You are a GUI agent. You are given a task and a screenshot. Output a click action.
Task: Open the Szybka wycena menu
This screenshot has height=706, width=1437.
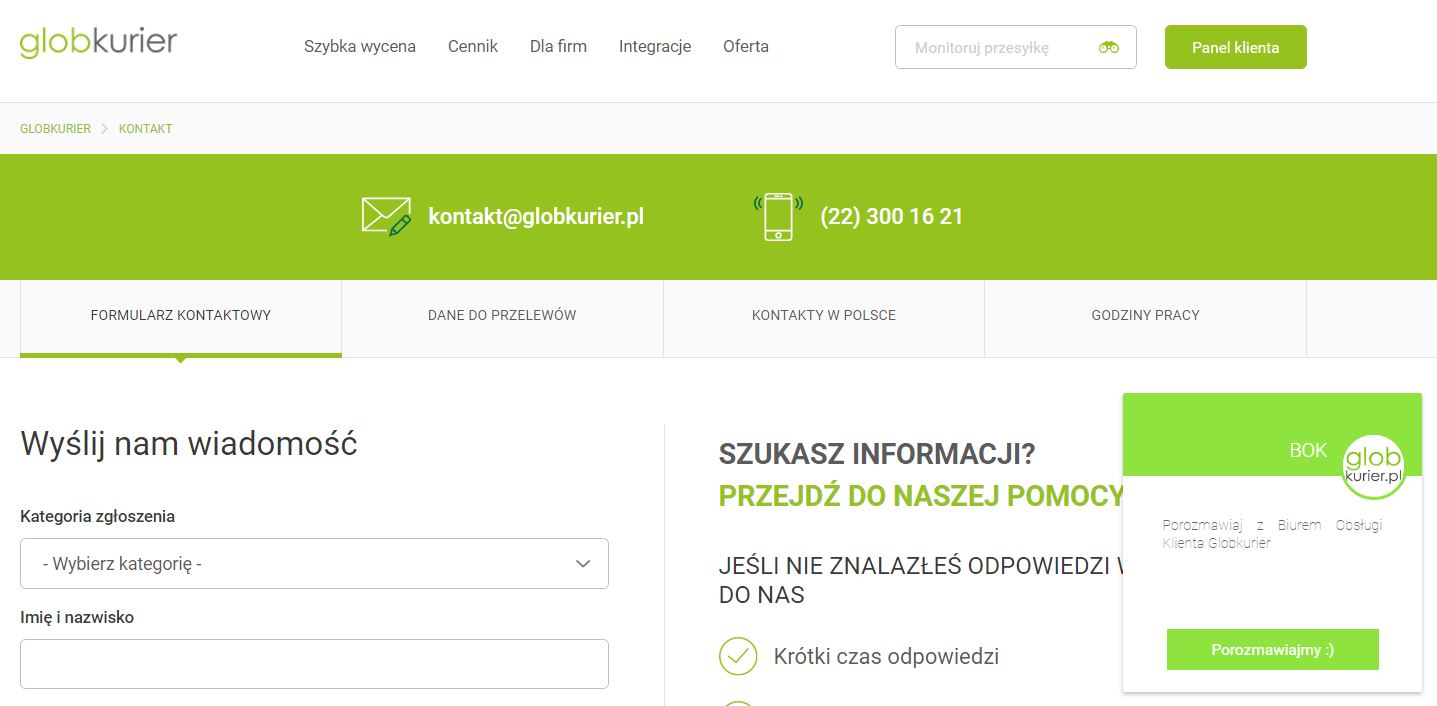click(360, 46)
